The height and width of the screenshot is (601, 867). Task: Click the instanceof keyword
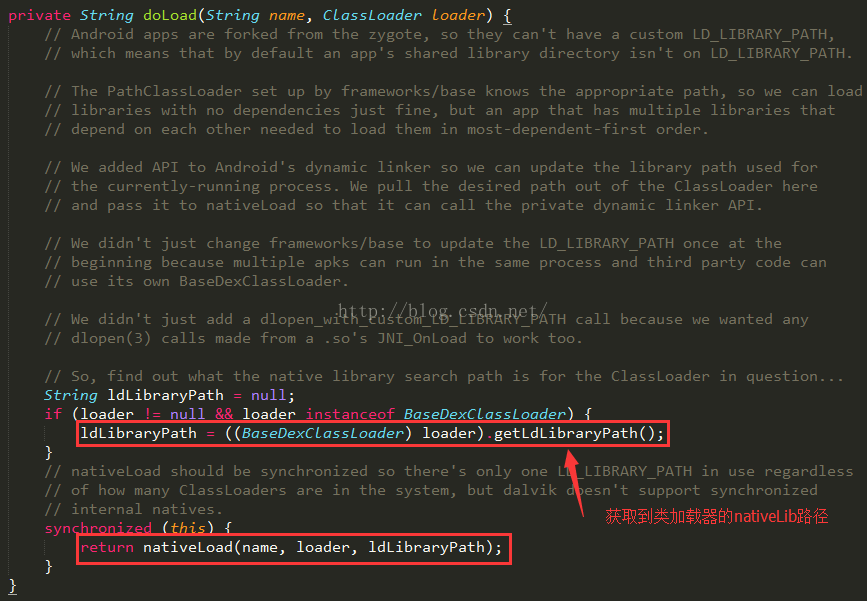pyautogui.click(x=350, y=414)
